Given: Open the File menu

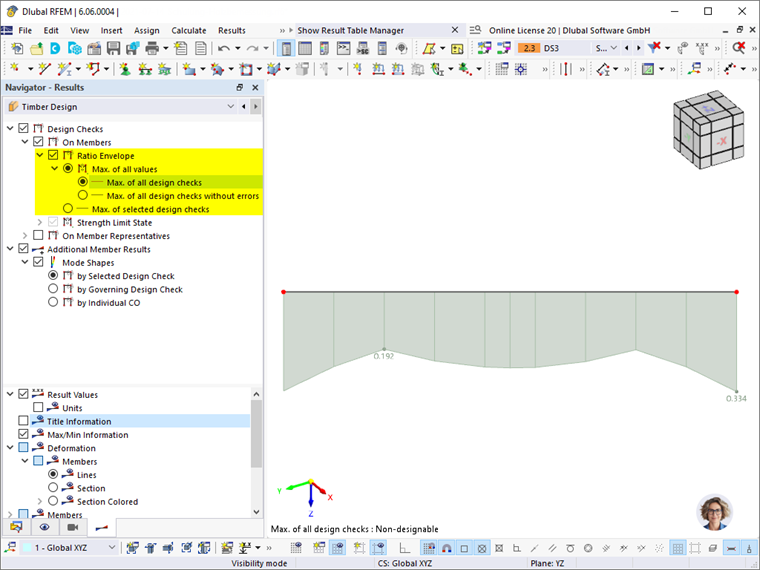Looking at the screenshot, I should (x=25, y=30).
